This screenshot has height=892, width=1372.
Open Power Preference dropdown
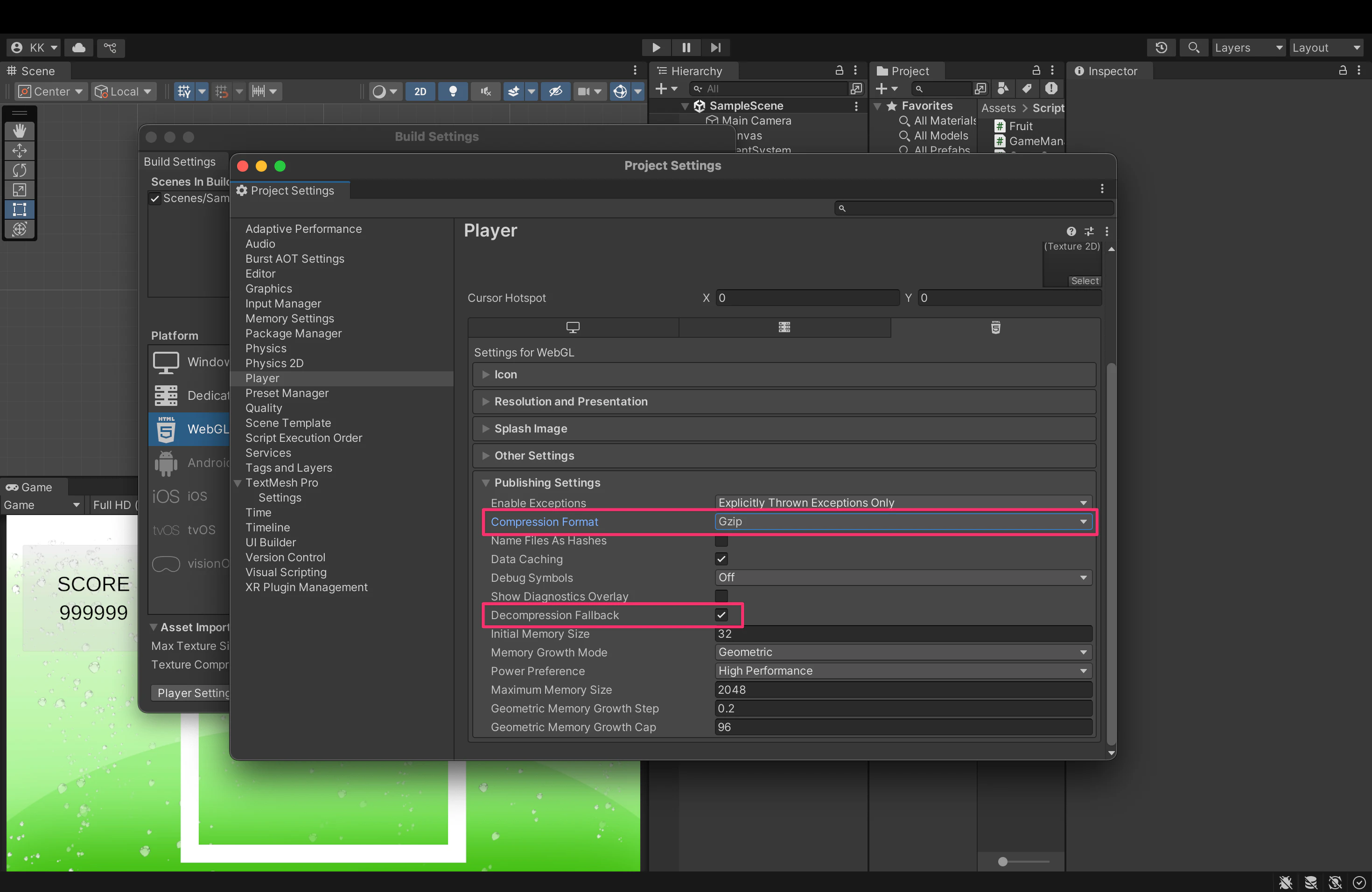903,671
